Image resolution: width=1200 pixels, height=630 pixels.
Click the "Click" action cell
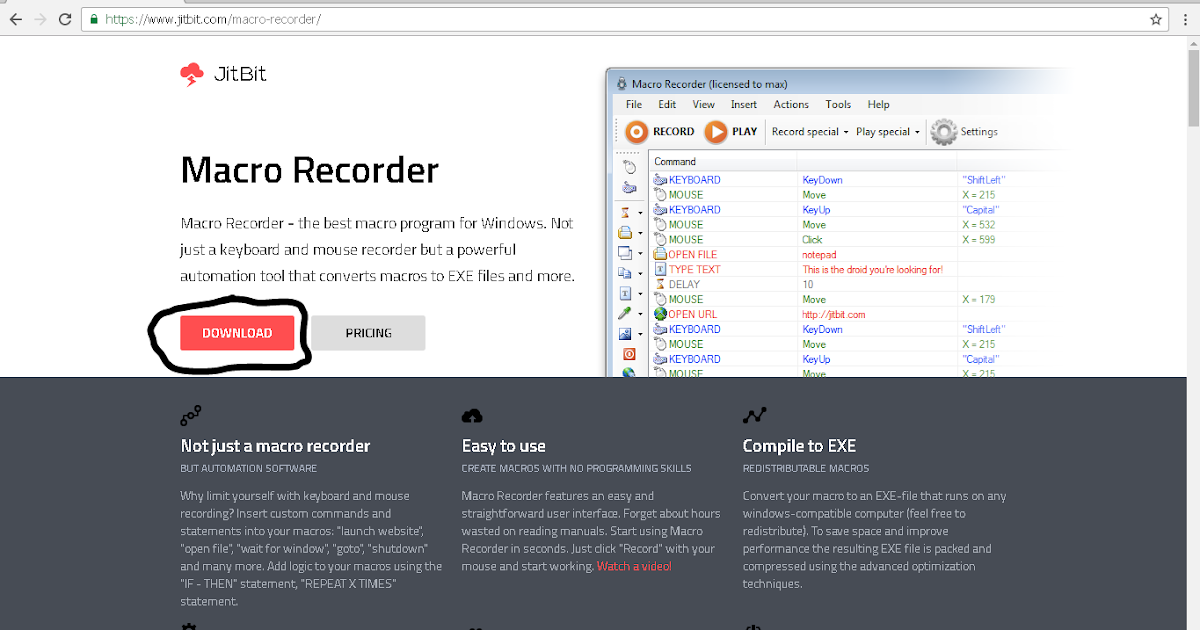point(812,240)
